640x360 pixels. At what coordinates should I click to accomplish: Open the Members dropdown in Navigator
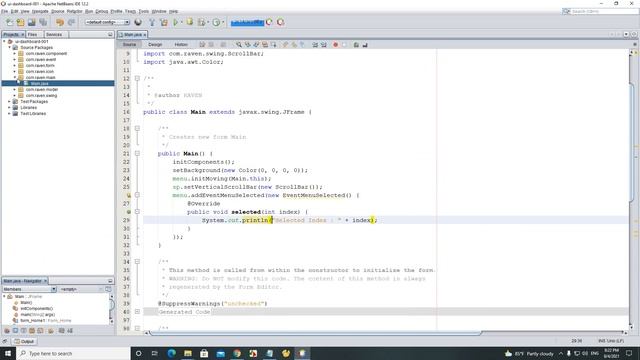(29, 289)
